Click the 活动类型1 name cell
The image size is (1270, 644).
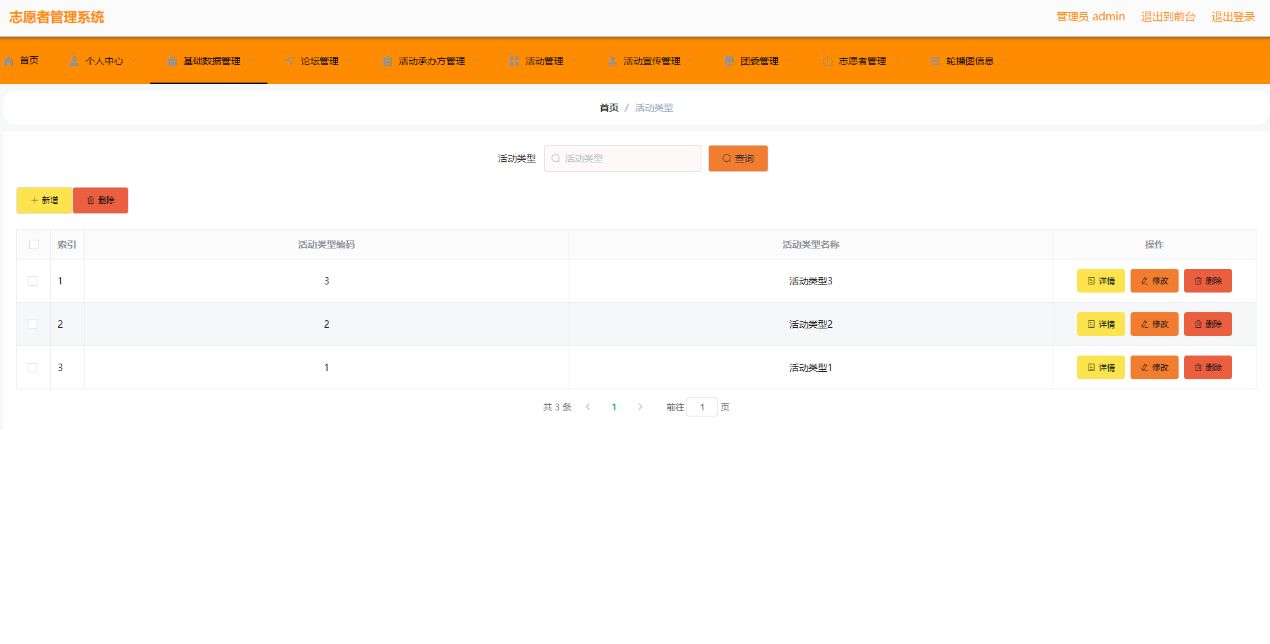[810, 367]
